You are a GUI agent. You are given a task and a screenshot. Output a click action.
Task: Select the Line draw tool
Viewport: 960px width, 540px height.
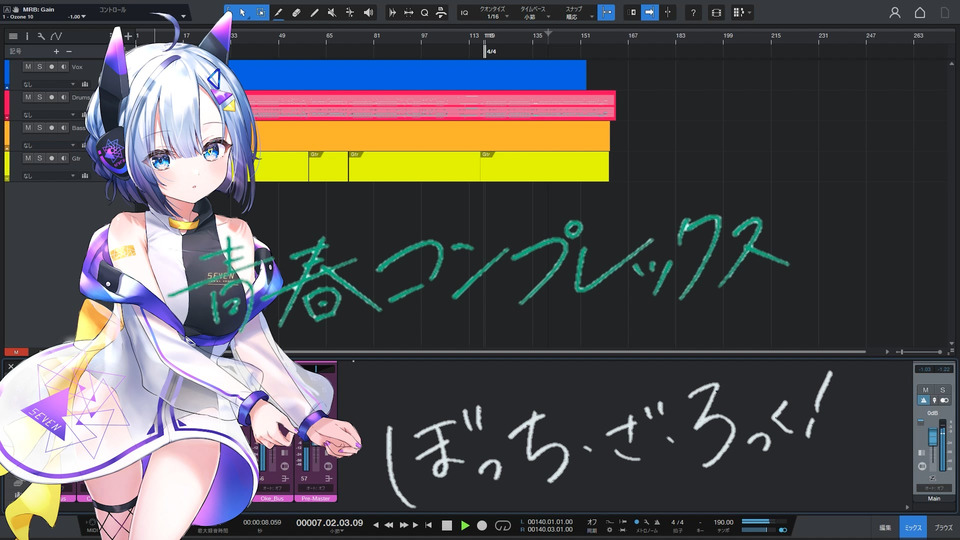(x=314, y=12)
